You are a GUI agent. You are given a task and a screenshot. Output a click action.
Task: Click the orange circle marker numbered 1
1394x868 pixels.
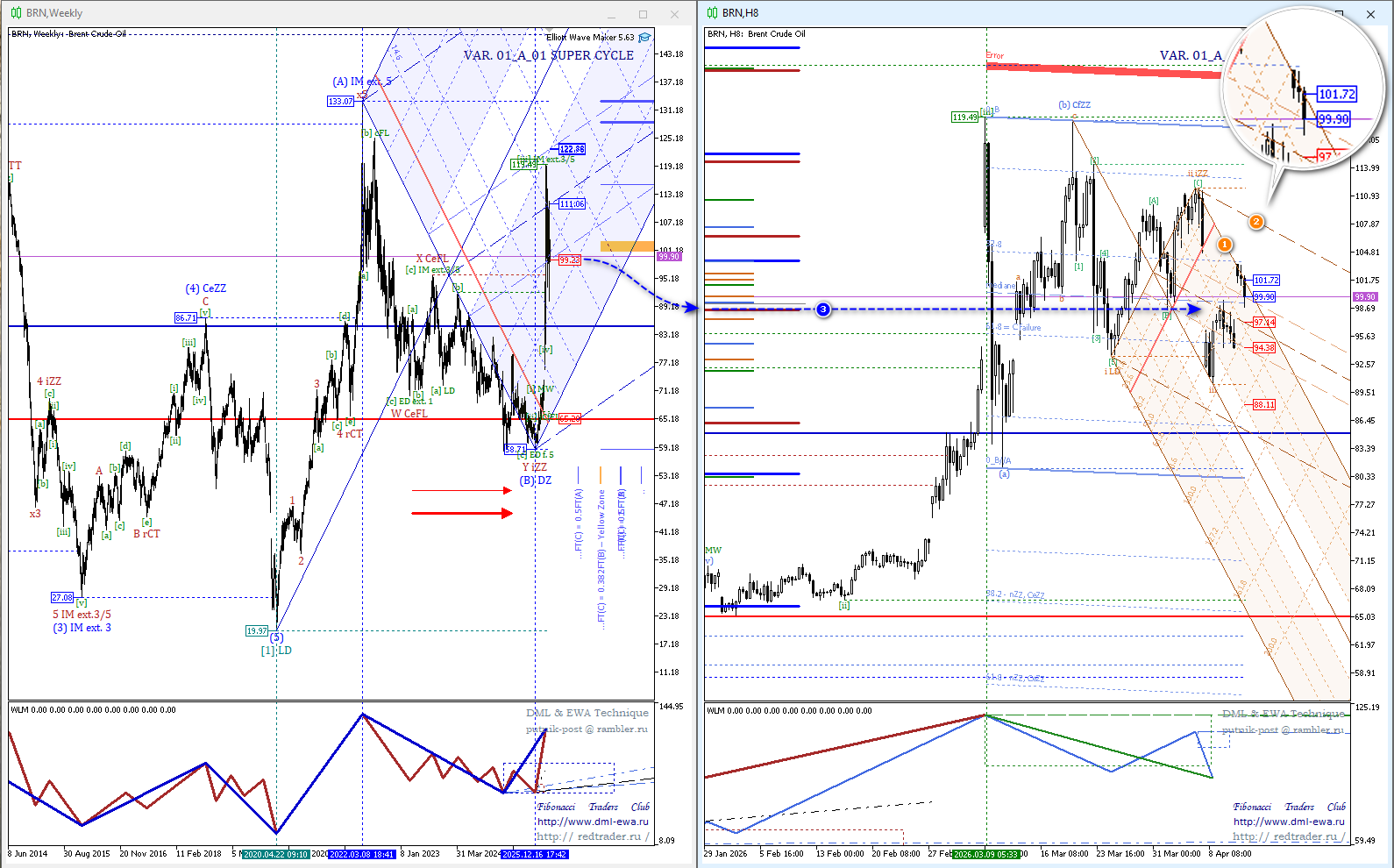[x=1225, y=245]
